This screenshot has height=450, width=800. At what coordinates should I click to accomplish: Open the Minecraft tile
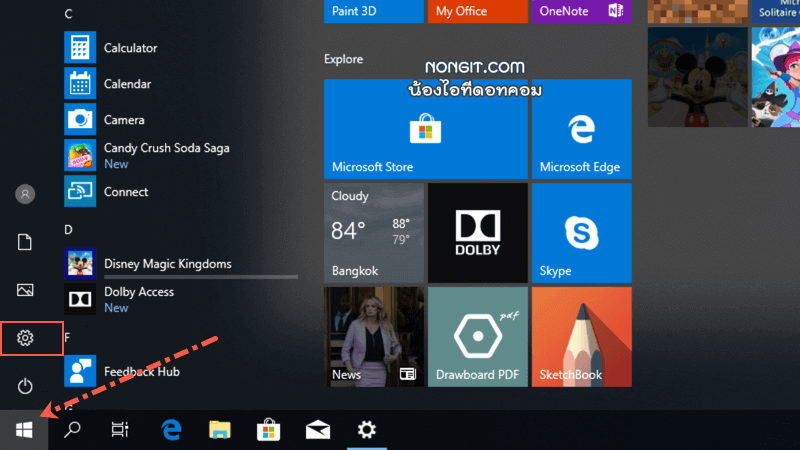point(697,11)
